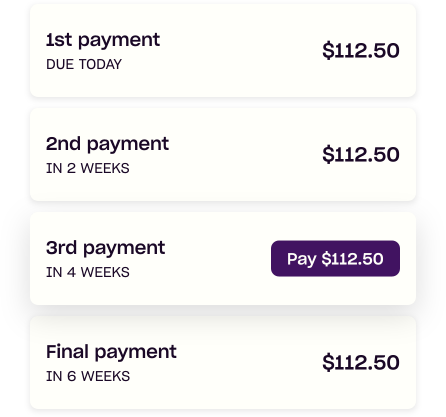Click the Final payment title
The width and height of the screenshot is (446, 417).
(x=111, y=352)
